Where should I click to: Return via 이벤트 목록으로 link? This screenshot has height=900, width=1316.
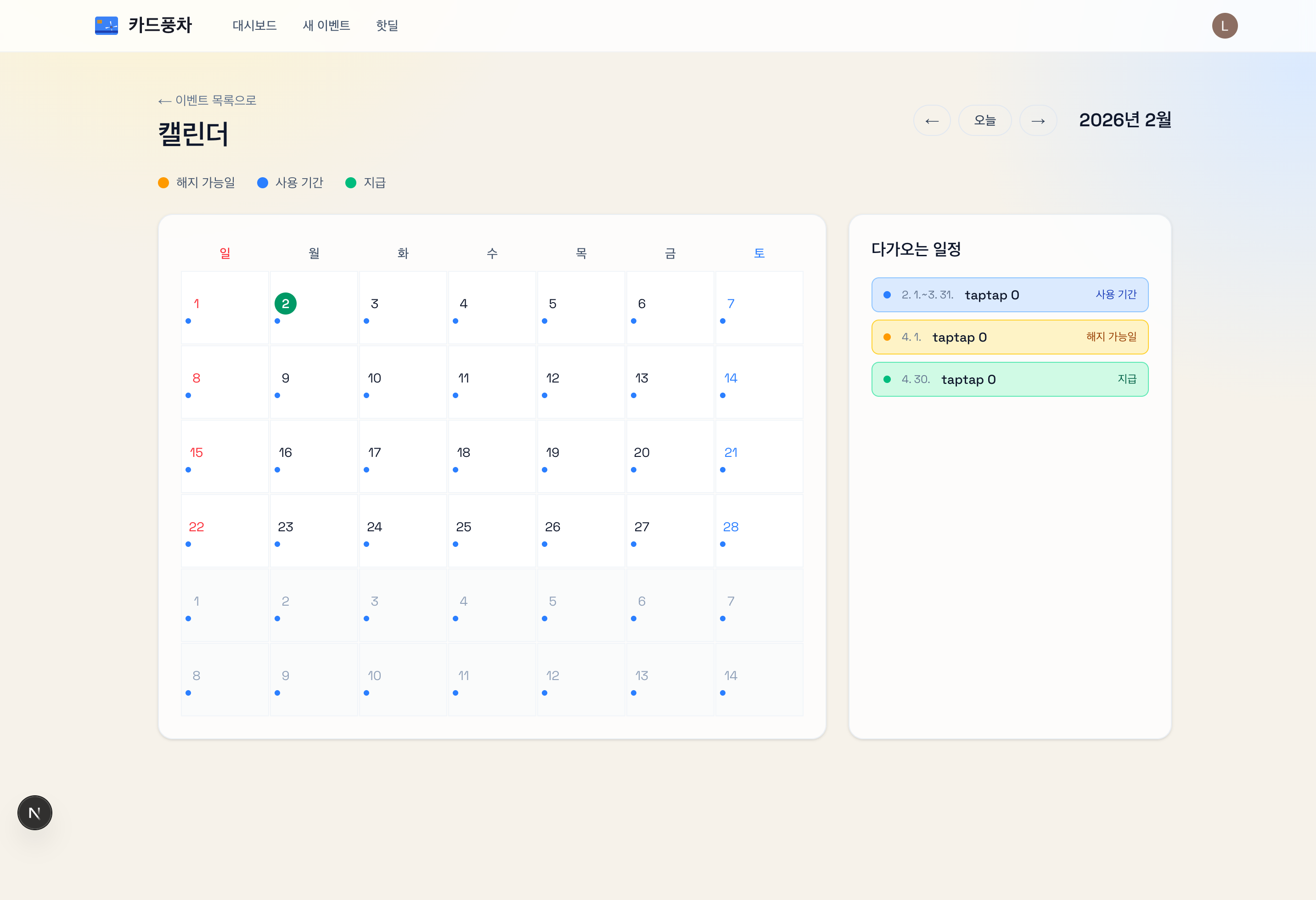(207, 100)
